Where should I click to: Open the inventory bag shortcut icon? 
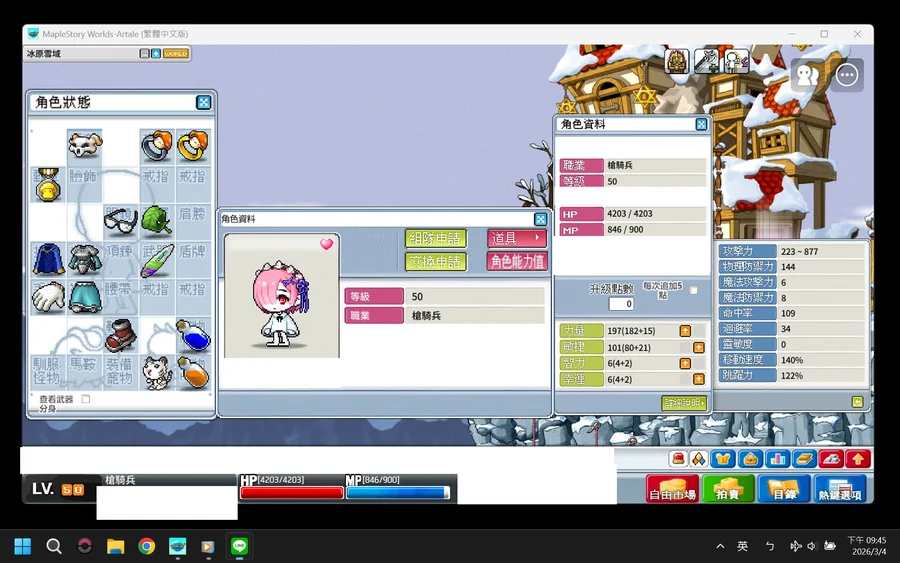click(751, 459)
